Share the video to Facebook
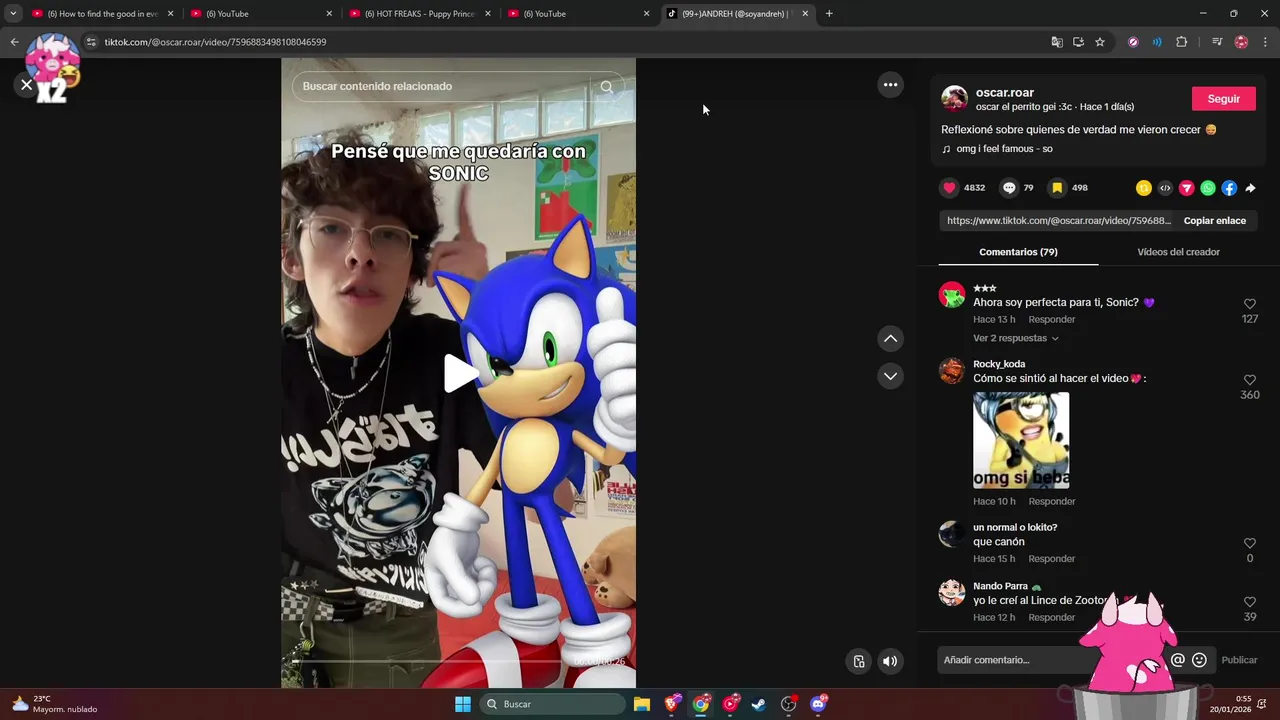 coord(1229,188)
